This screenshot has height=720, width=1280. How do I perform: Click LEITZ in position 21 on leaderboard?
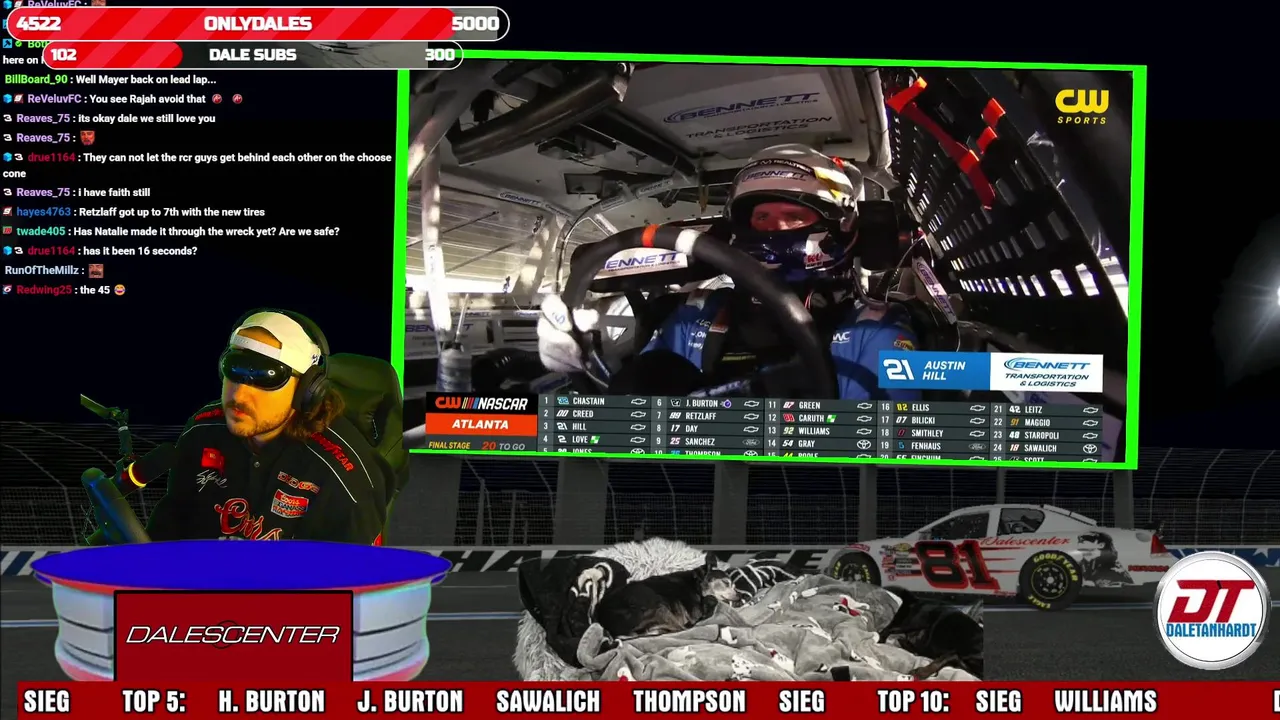[1035, 410]
